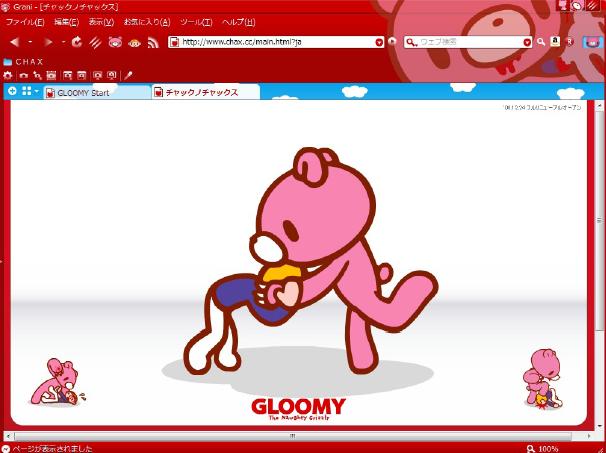Click the magnifier search button
The image size is (606, 453).
pyautogui.click(x=541, y=42)
